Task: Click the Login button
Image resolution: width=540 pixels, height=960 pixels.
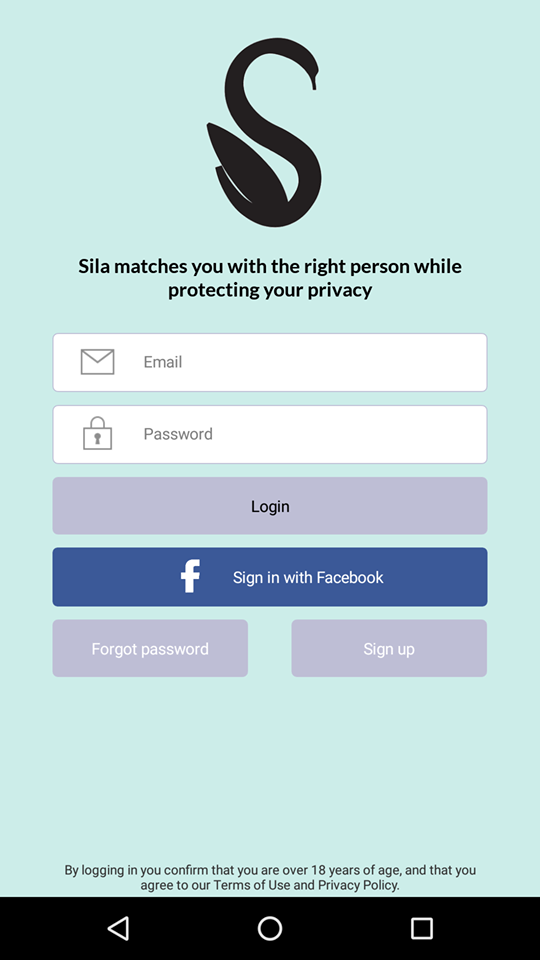Action: click(x=270, y=506)
